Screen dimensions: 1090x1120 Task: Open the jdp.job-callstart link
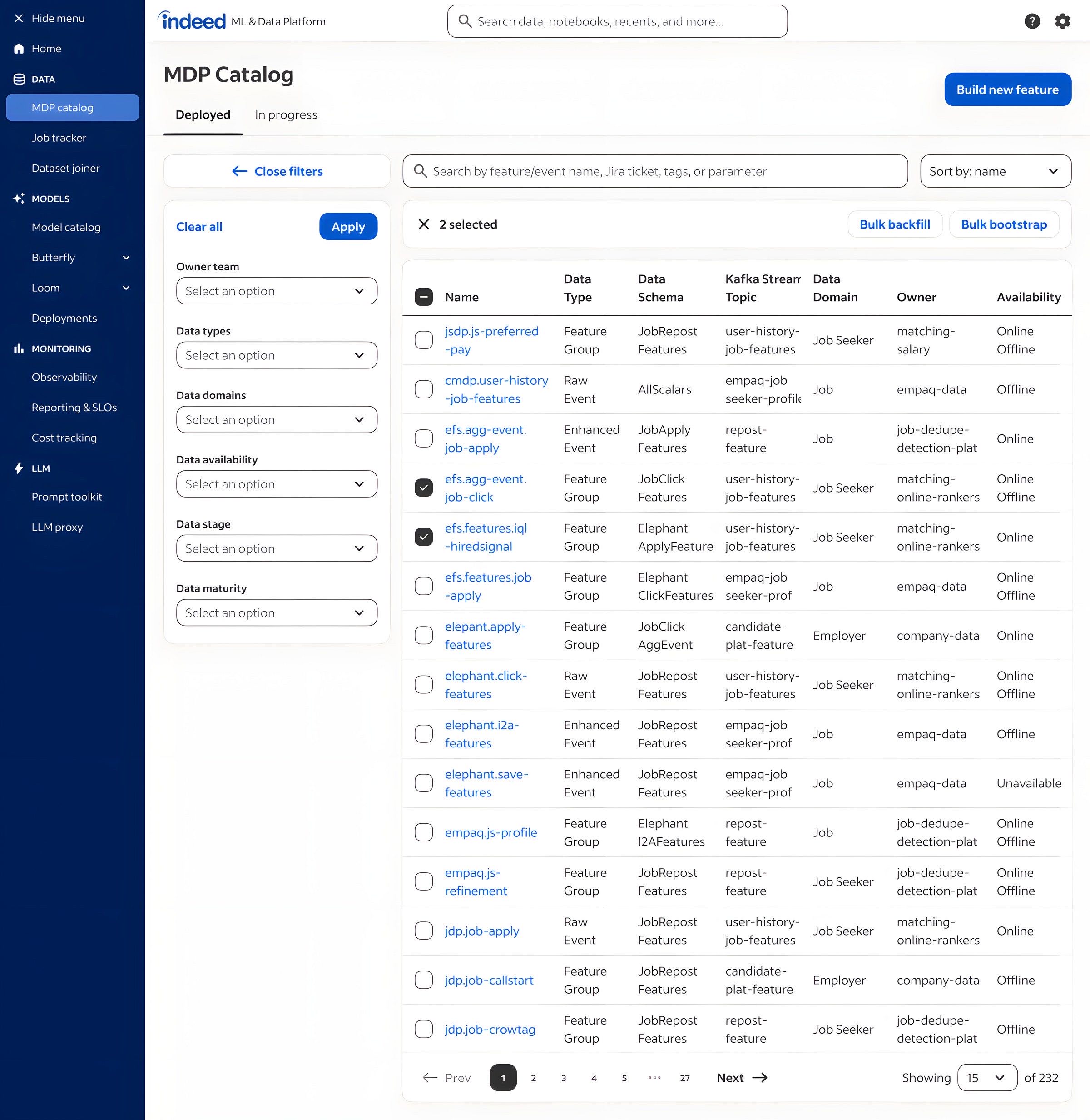click(489, 981)
